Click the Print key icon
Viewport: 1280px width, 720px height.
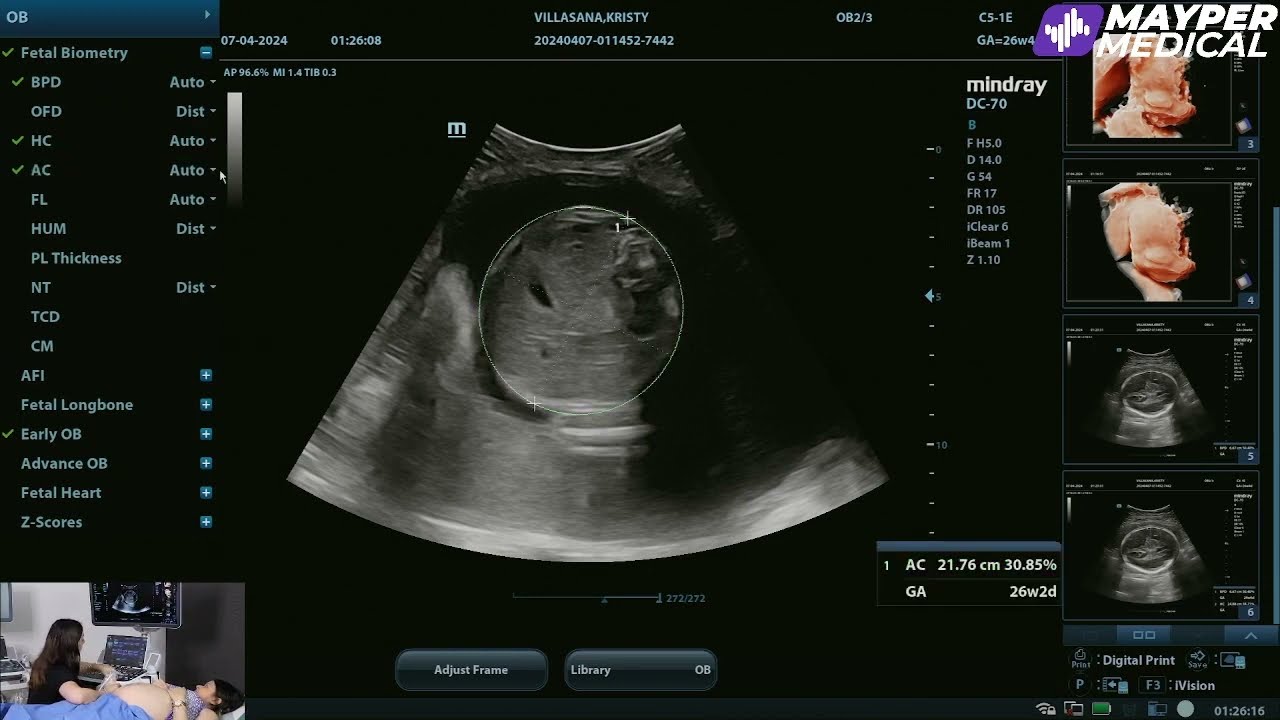(x=1080, y=660)
